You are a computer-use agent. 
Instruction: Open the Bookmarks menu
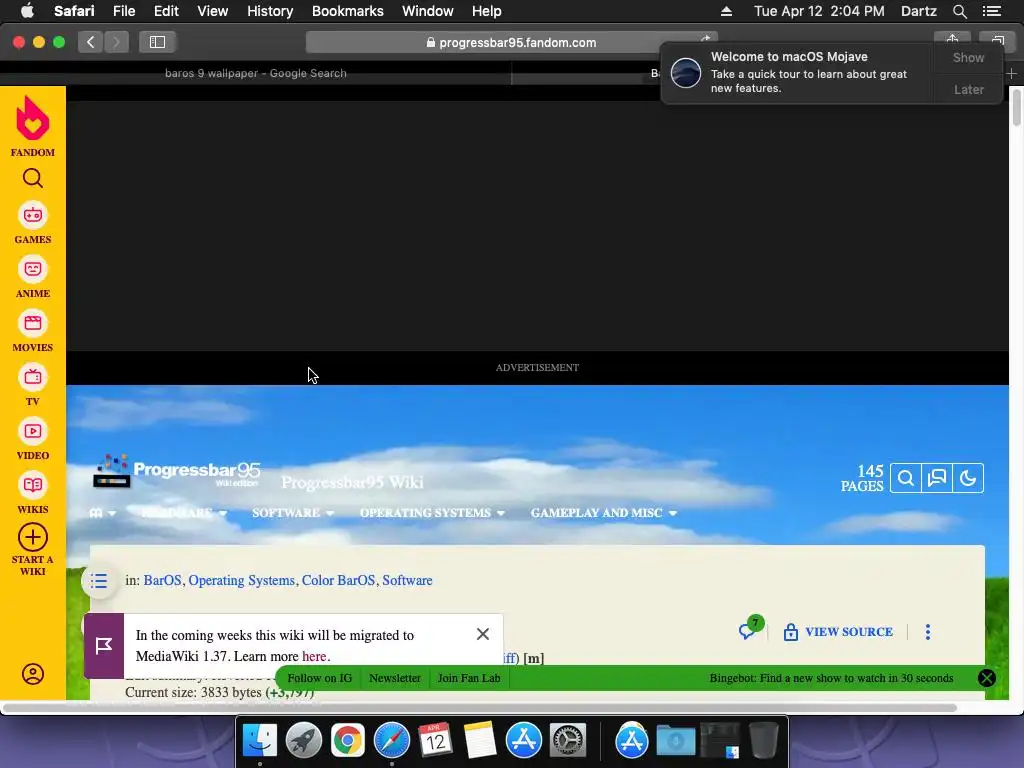coord(347,11)
